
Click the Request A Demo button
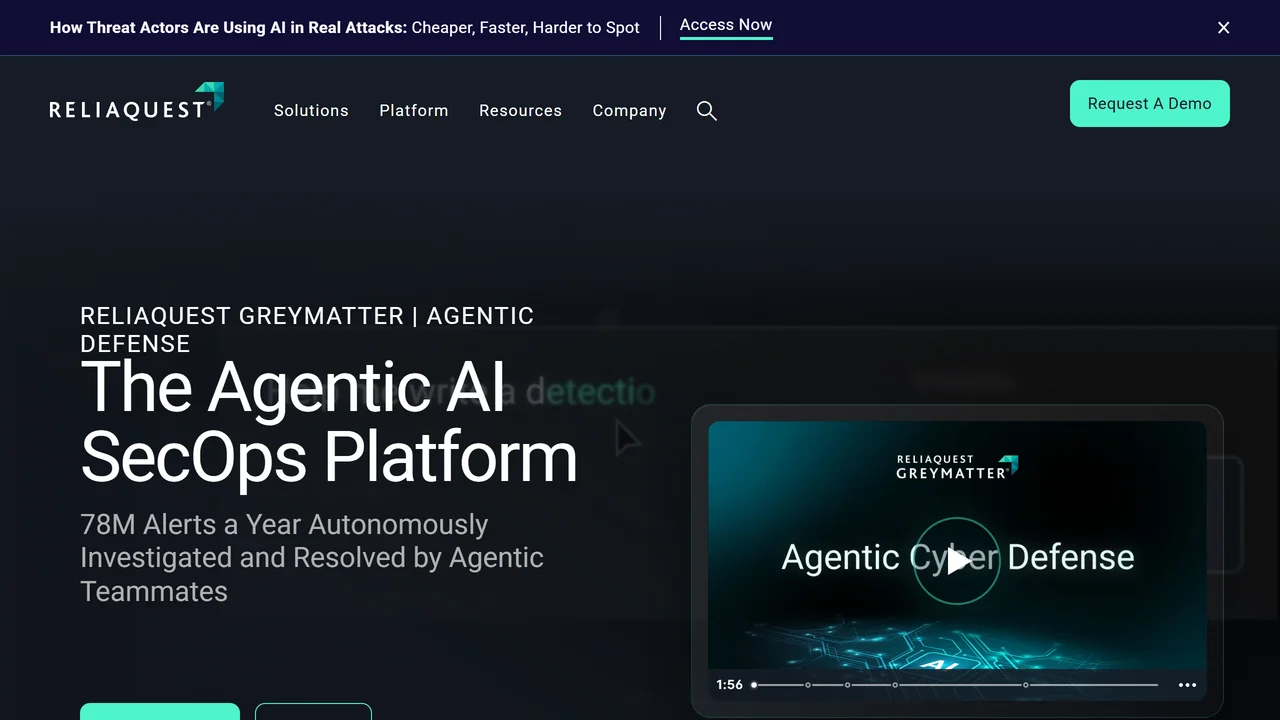click(x=1150, y=104)
